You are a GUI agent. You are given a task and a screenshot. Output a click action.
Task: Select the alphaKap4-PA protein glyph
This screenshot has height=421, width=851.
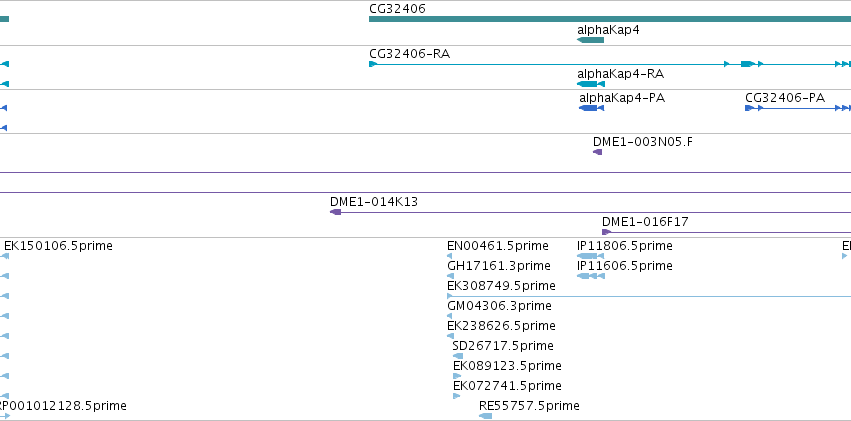click(x=592, y=108)
